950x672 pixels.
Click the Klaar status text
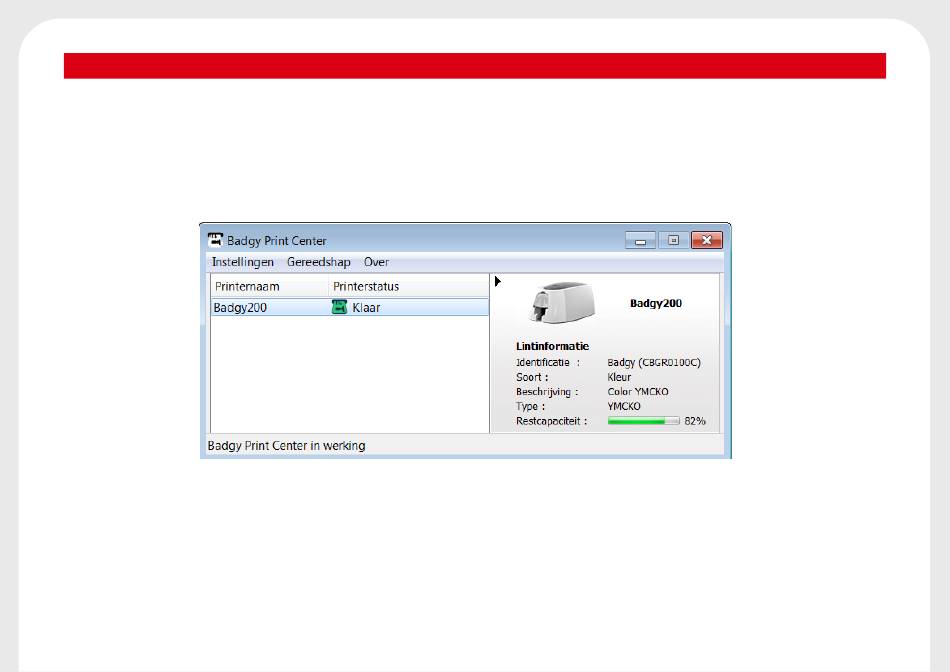(x=366, y=308)
